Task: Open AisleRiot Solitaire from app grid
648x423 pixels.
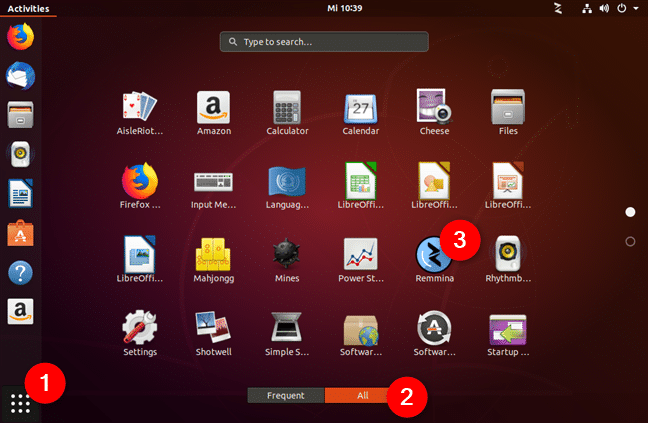Action: (x=140, y=114)
